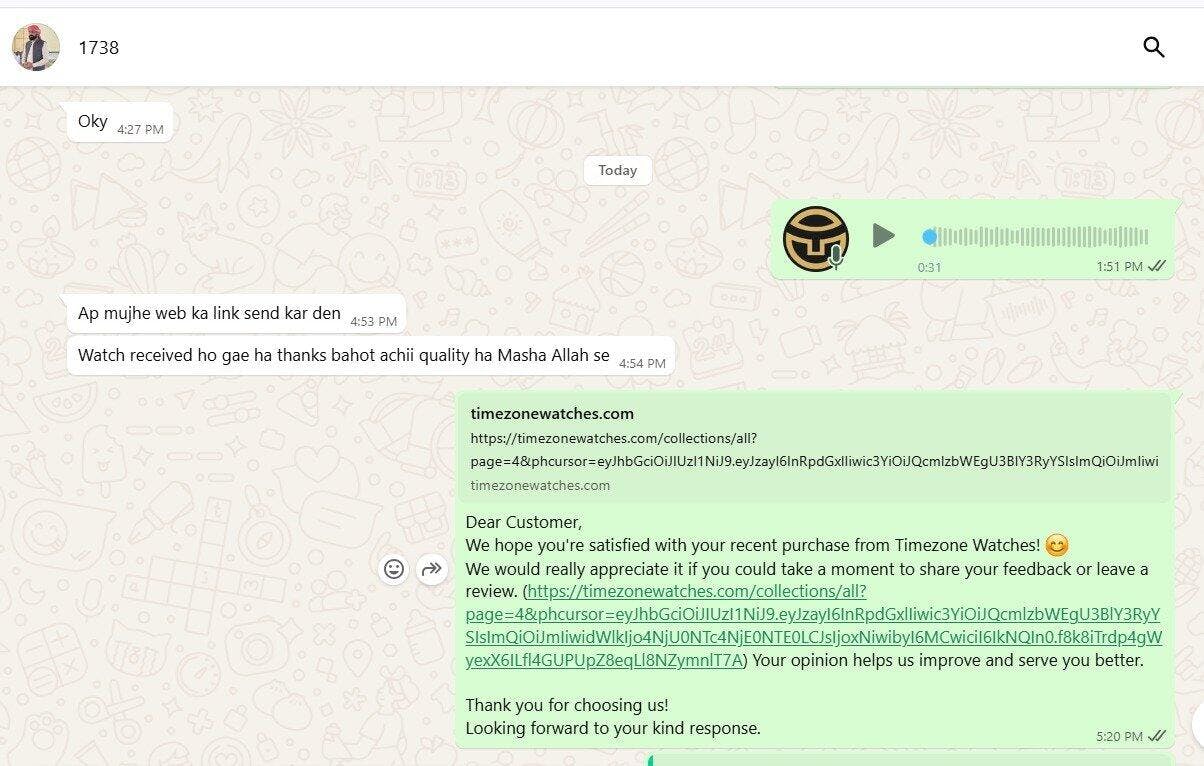Open the search icon in chat header
This screenshot has height=766, width=1204.
pos(1153,47)
